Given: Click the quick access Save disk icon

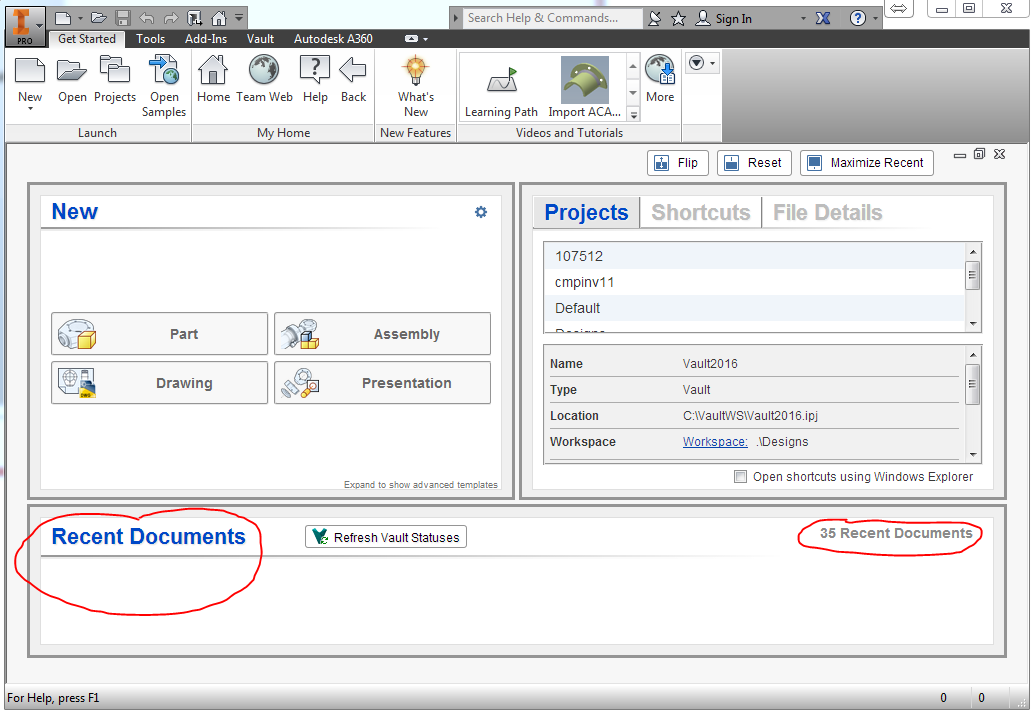Looking at the screenshot, I should 123,18.
